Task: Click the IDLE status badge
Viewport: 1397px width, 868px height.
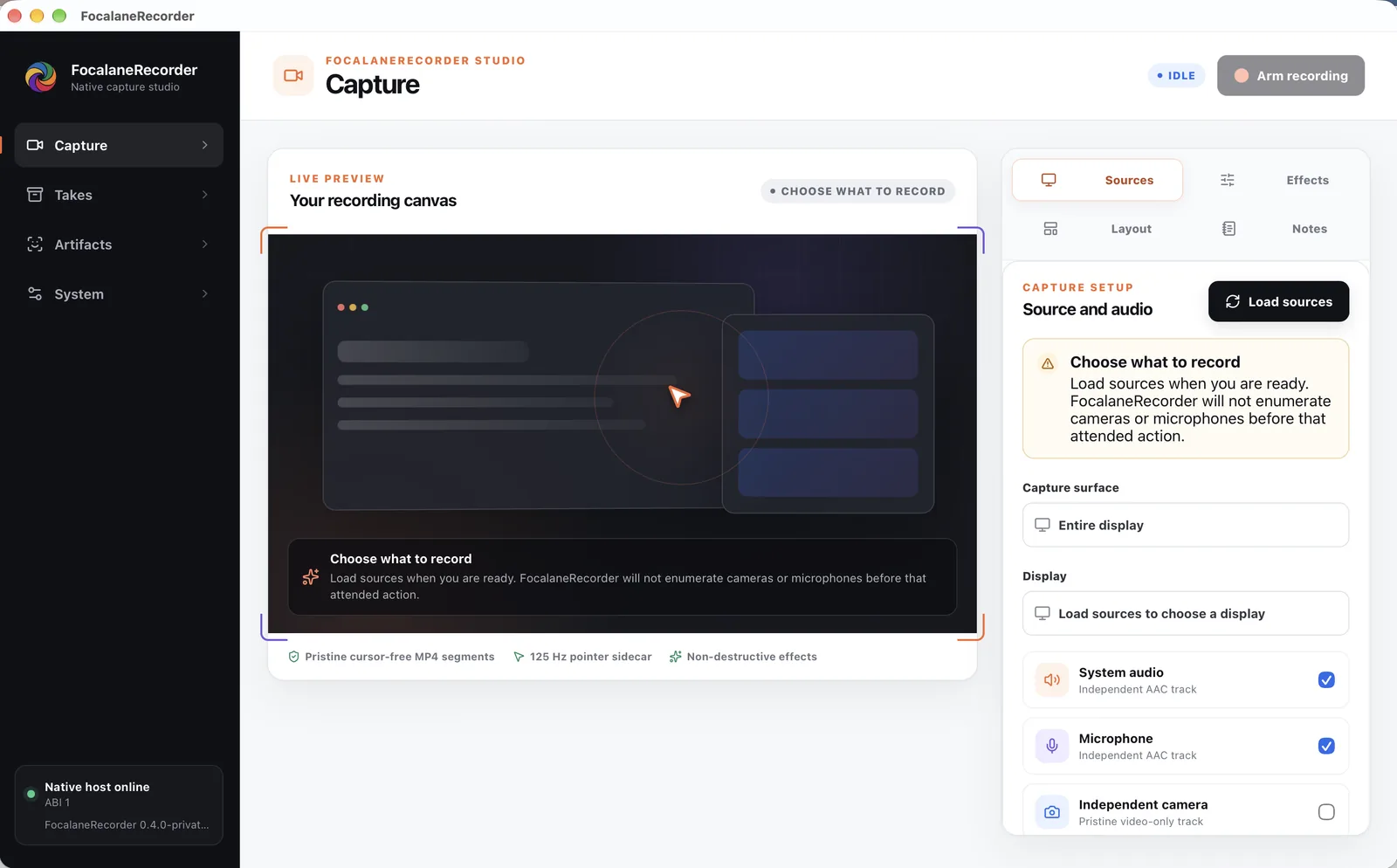Action: 1176,76
